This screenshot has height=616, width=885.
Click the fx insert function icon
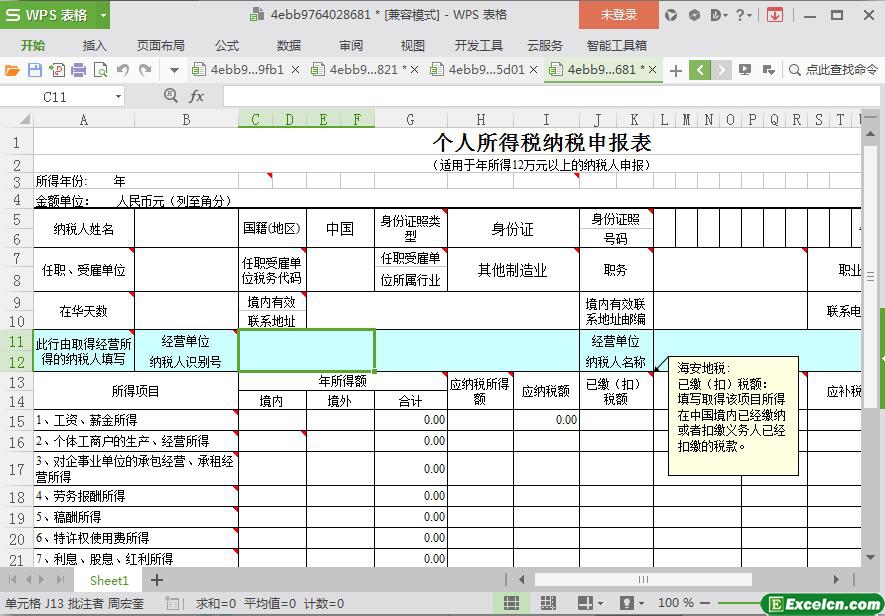click(197, 96)
